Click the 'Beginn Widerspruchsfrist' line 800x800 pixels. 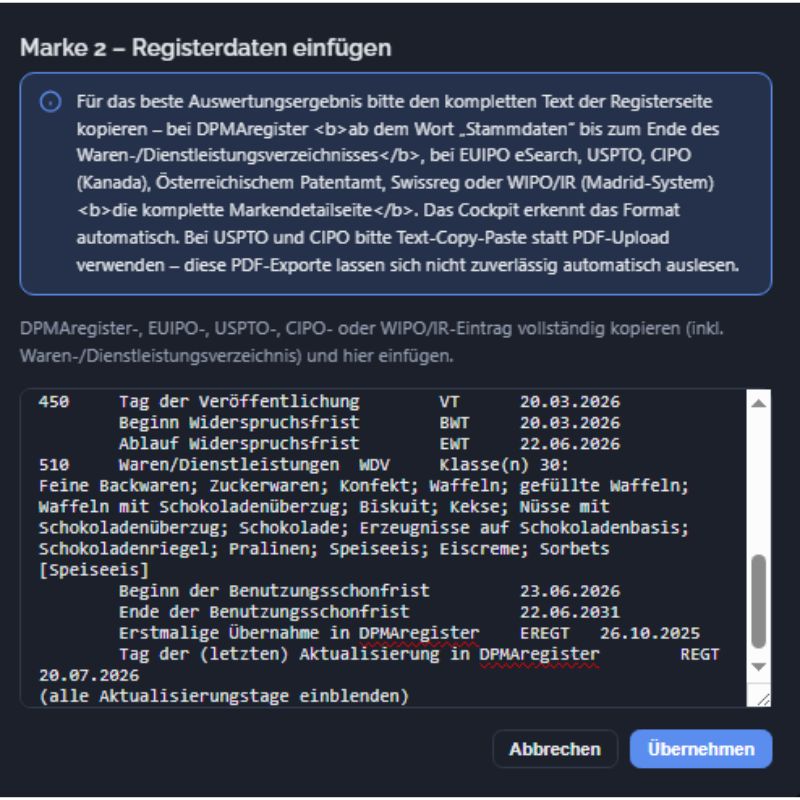(x=239, y=422)
